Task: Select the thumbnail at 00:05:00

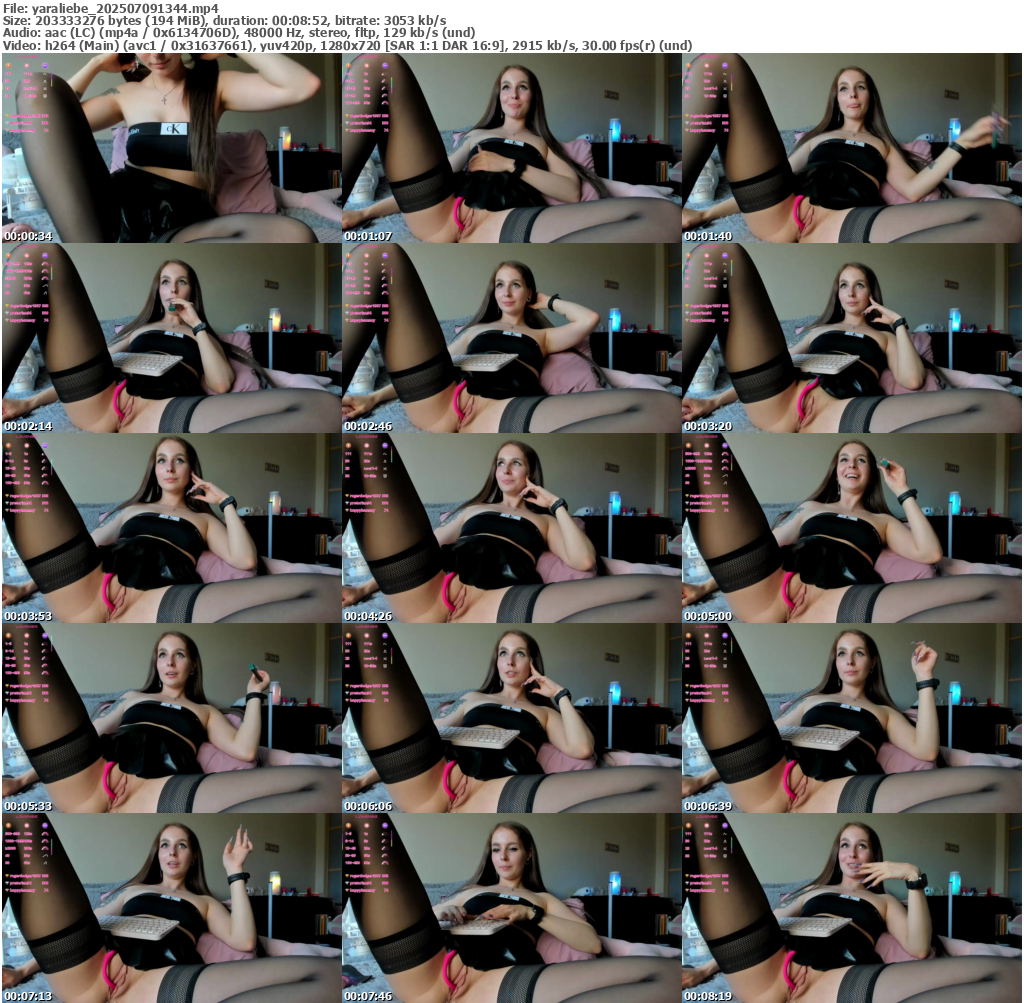Action: (851, 528)
